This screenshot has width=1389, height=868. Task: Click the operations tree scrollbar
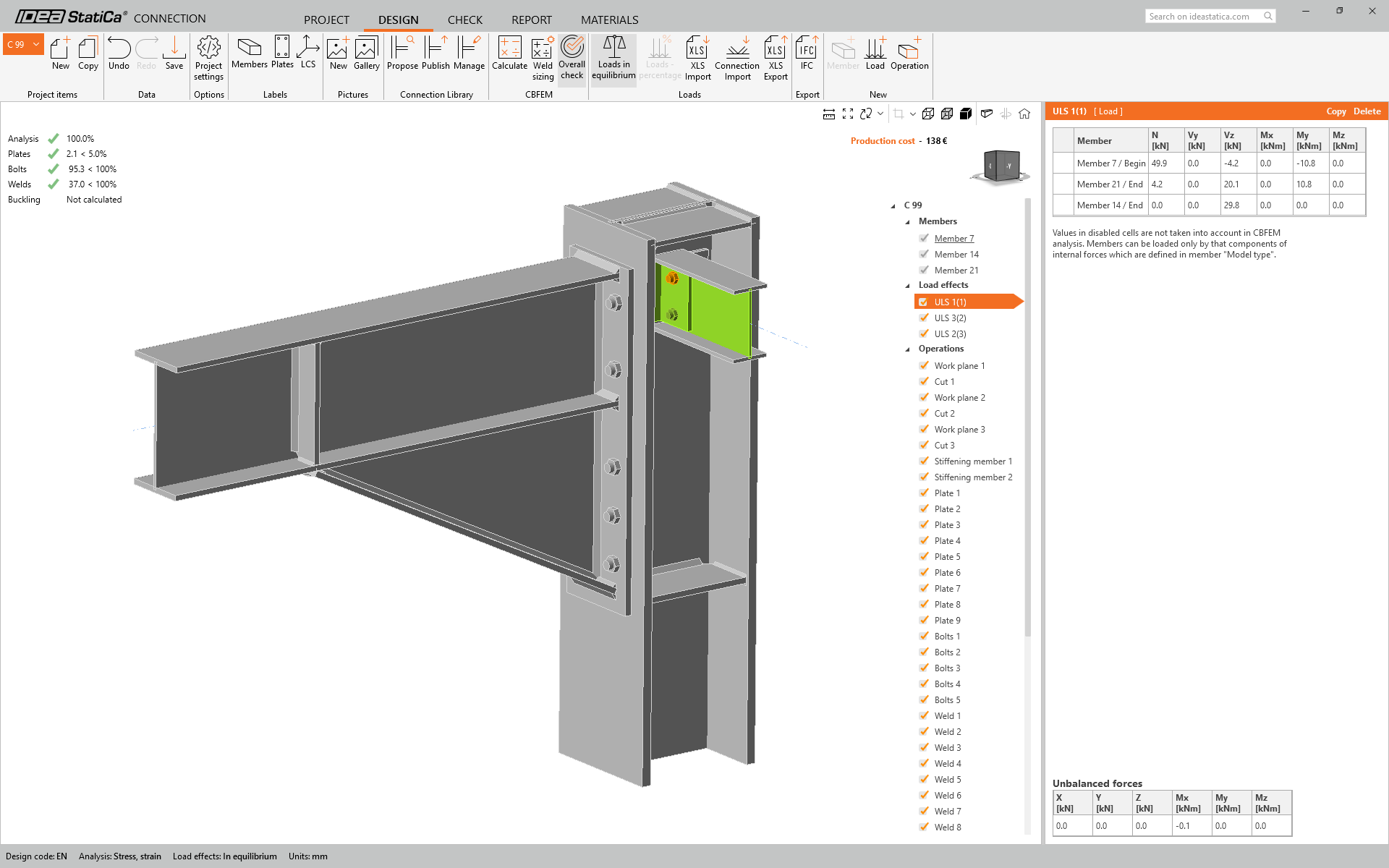(x=1027, y=416)
